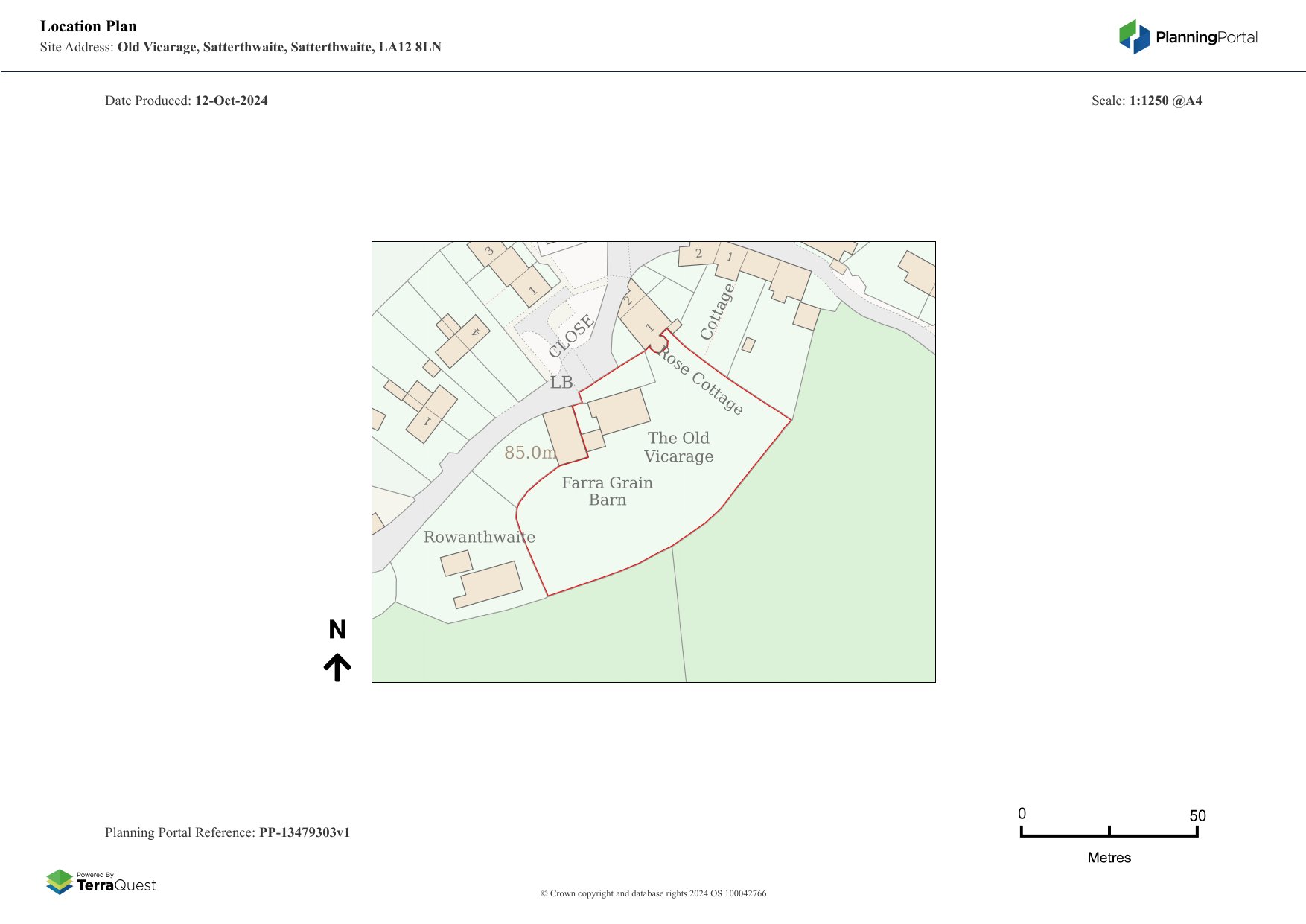Viewport: 1306px width, 924px height.
Task: Click the 'Location Plan' heading
Action: click(89, 26)
